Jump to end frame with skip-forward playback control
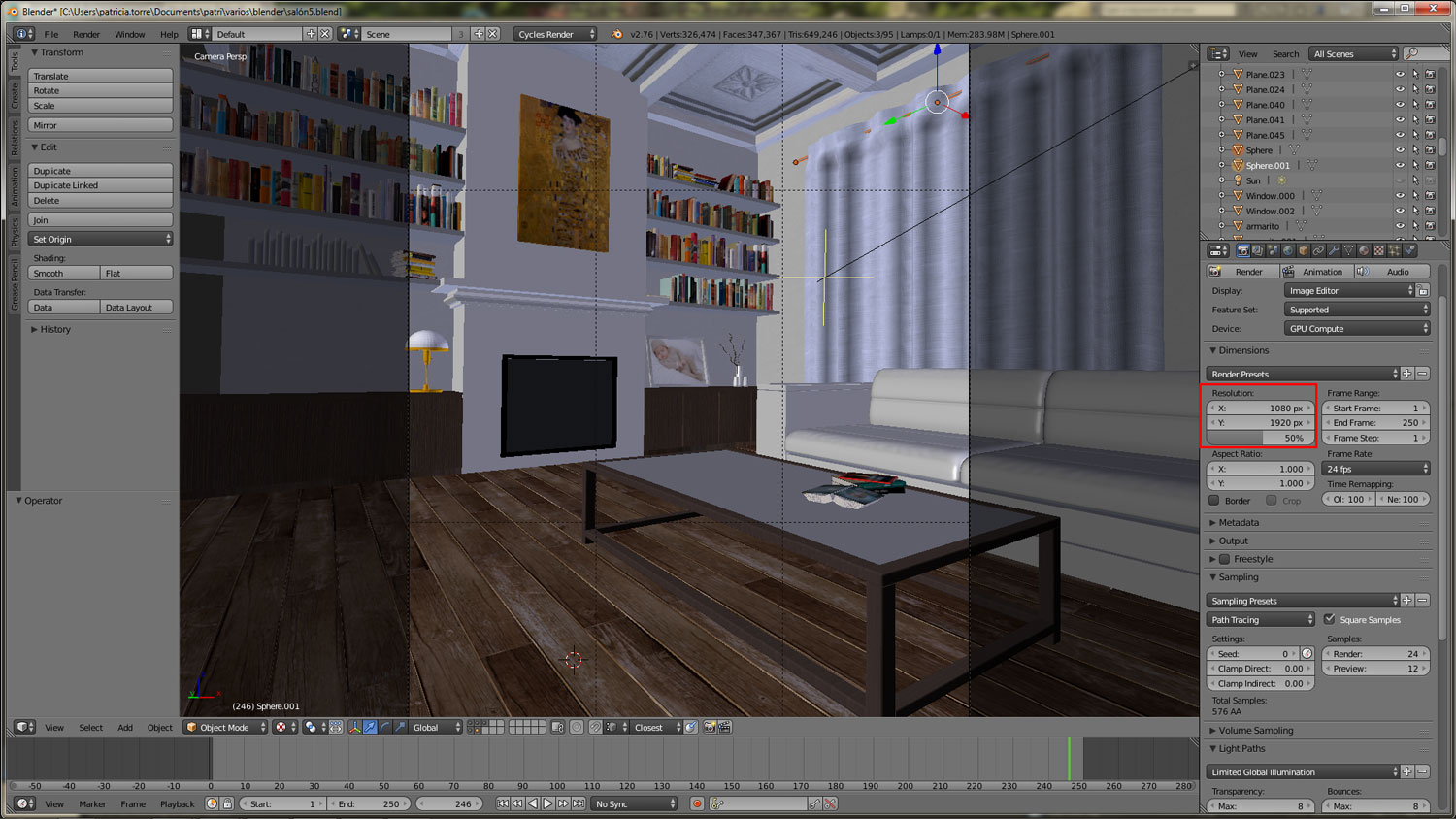1456x819 pixels. pos(579,803)
